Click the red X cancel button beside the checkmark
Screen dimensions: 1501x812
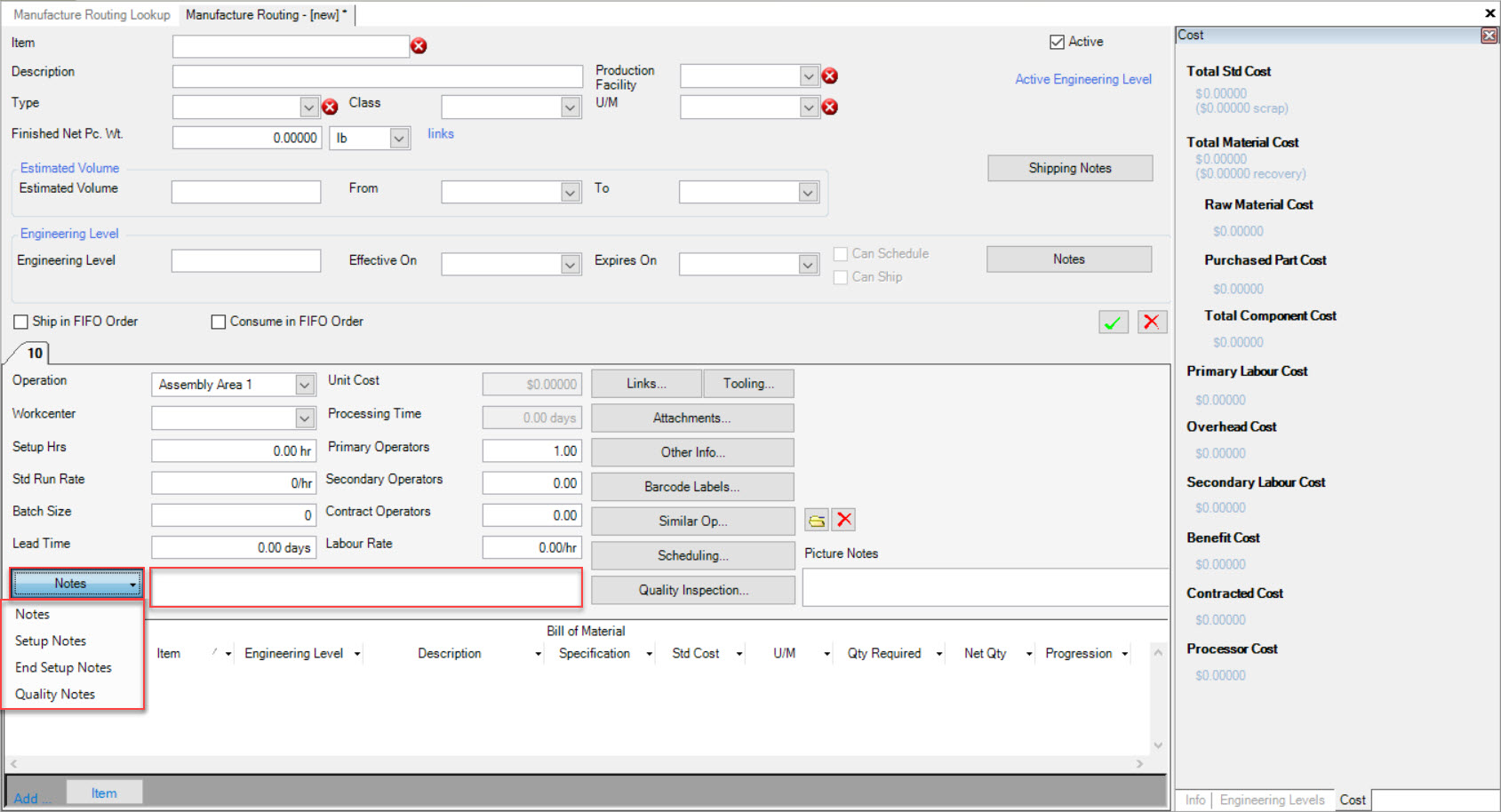pos(1152,322)
